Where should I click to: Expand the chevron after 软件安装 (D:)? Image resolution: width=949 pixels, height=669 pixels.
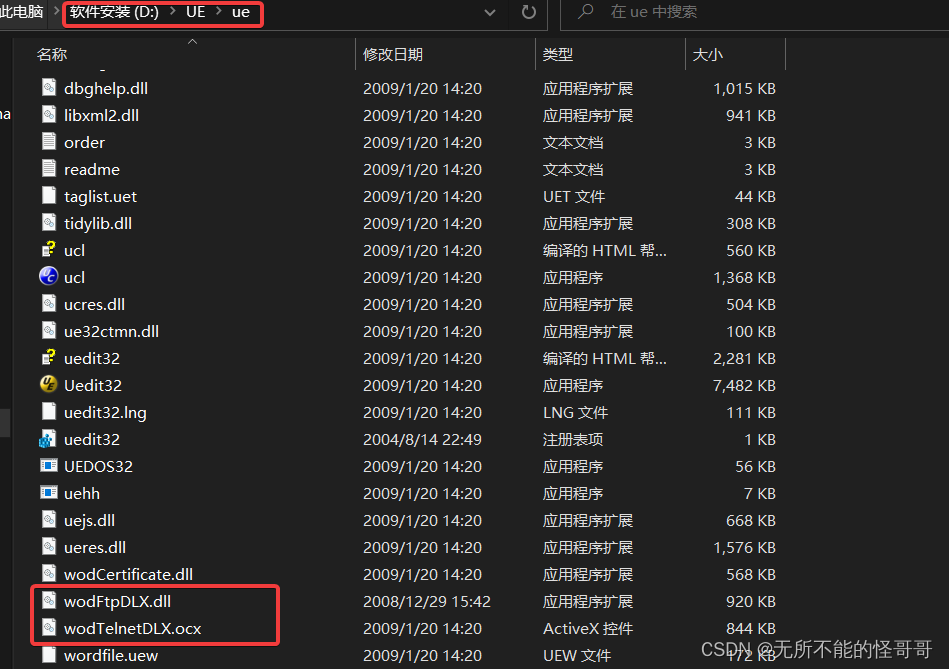pyautogui.click(x=172, y=11)
